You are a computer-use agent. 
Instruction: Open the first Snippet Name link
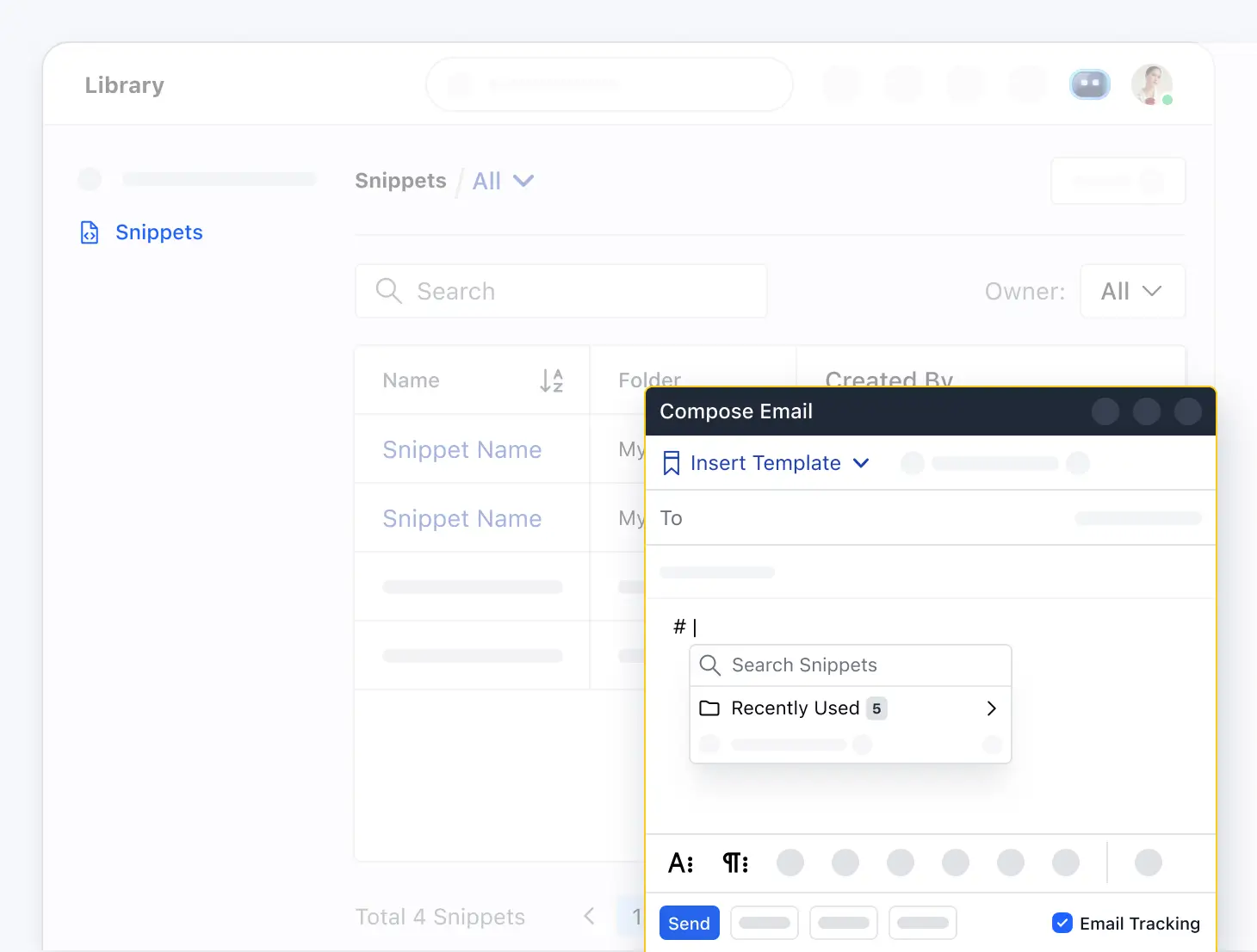tap(462, 449)
